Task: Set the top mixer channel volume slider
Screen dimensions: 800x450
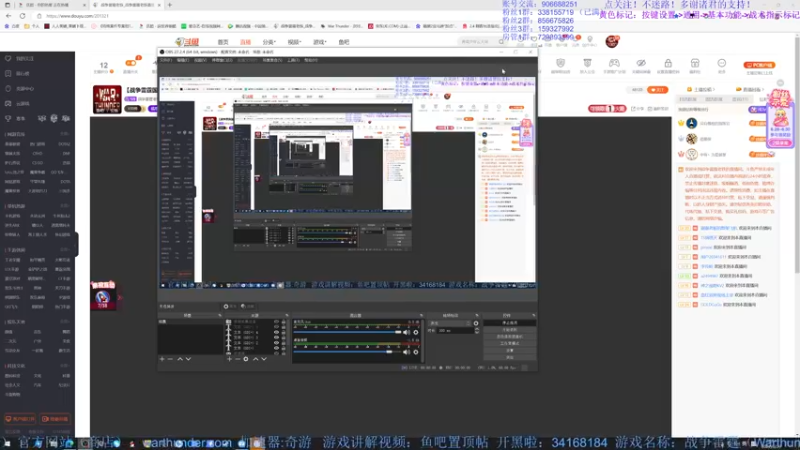Action: pos(347,332)
